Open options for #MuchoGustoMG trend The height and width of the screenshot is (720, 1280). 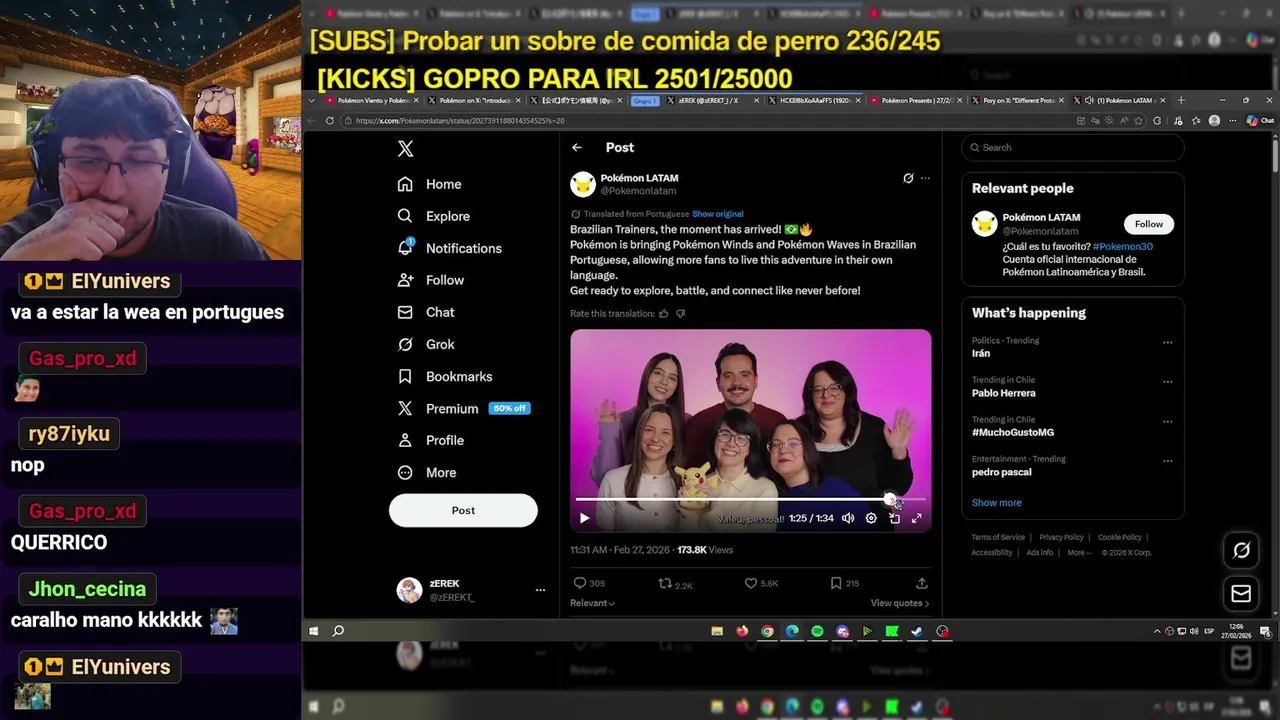pyautogui.click(x=1167, y=421)
